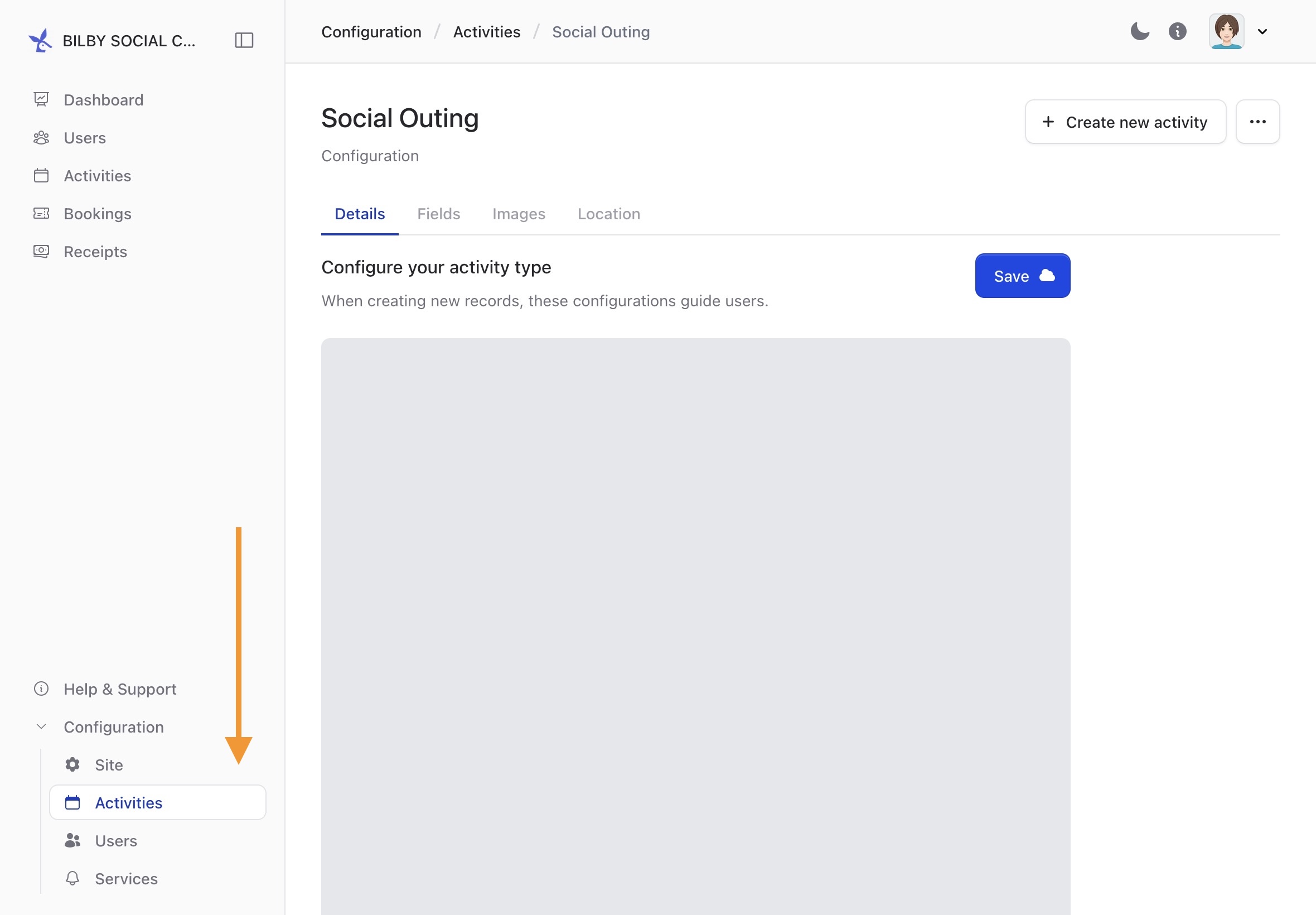Click the Social Outing page heading
This screenshot has height=915, width=1316.
coord(400,118)
